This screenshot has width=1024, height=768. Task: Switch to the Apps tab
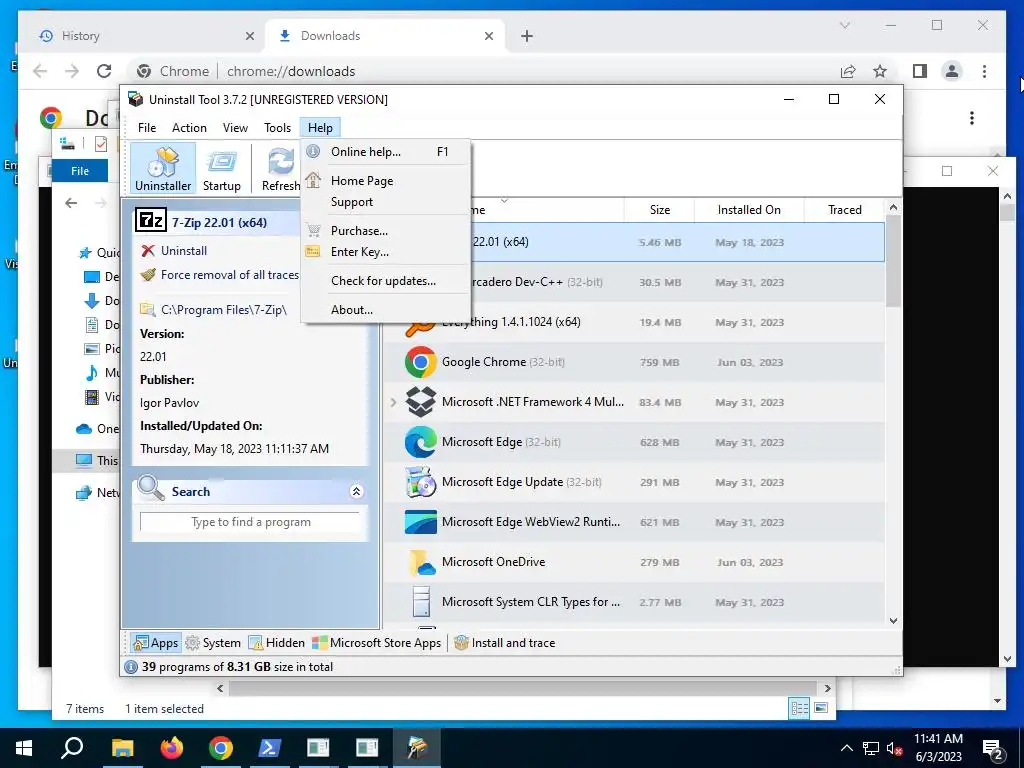[x=155, y=643]
